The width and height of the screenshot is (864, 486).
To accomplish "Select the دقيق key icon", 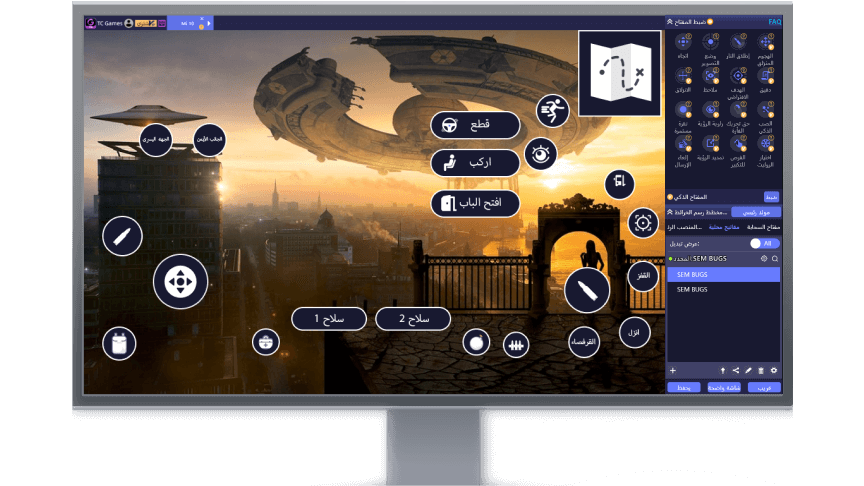I will [x=765, y=76].
